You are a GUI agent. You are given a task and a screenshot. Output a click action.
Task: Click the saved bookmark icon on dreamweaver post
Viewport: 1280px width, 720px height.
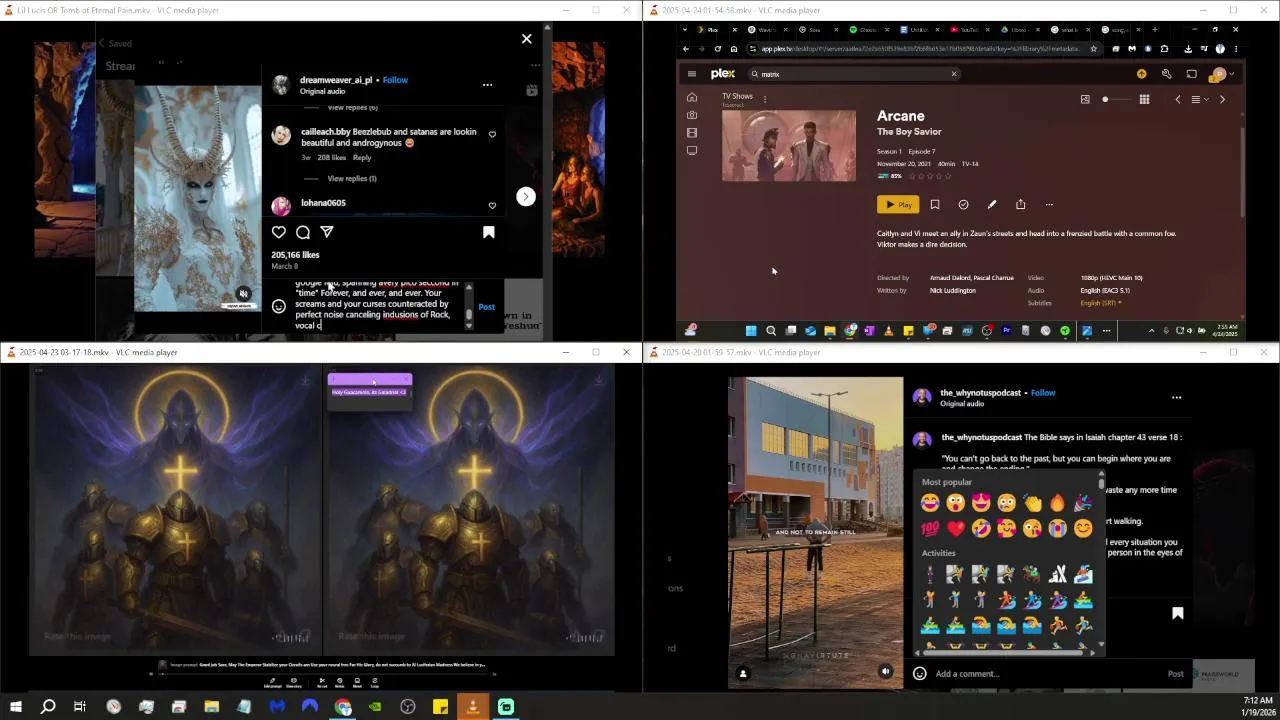pos(489,232)
